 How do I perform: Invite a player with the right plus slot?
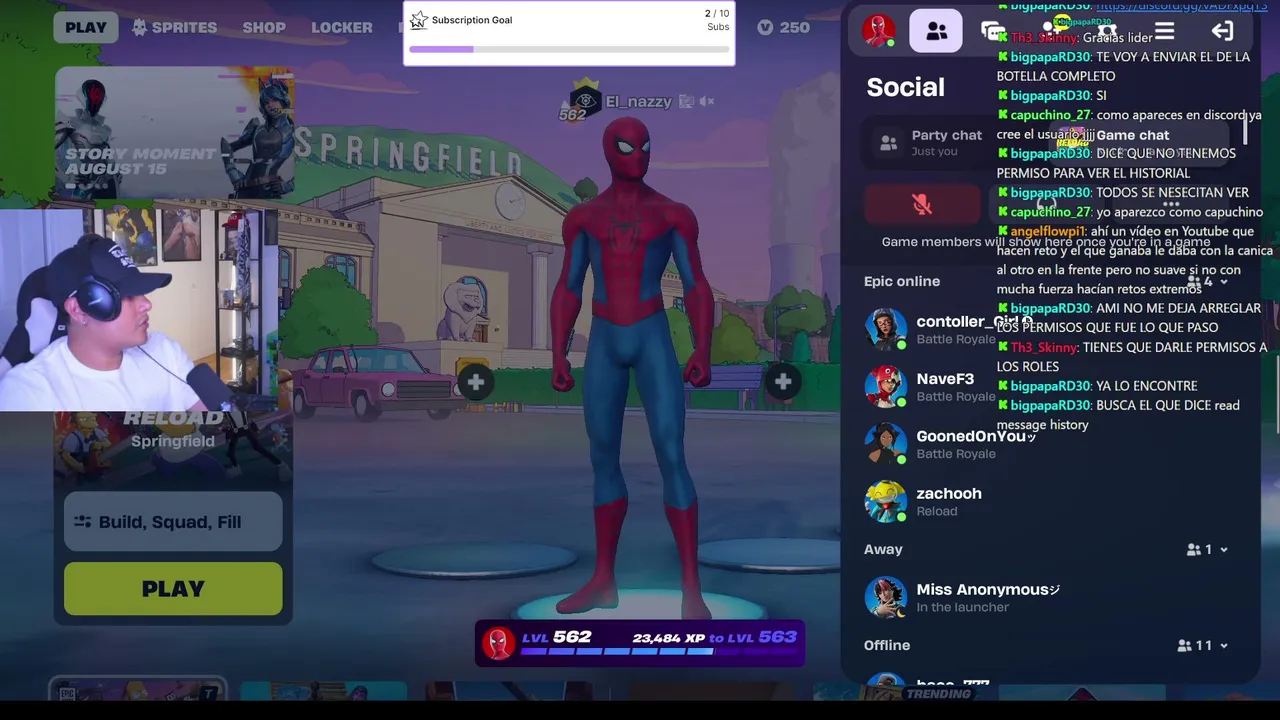[783, 381]
